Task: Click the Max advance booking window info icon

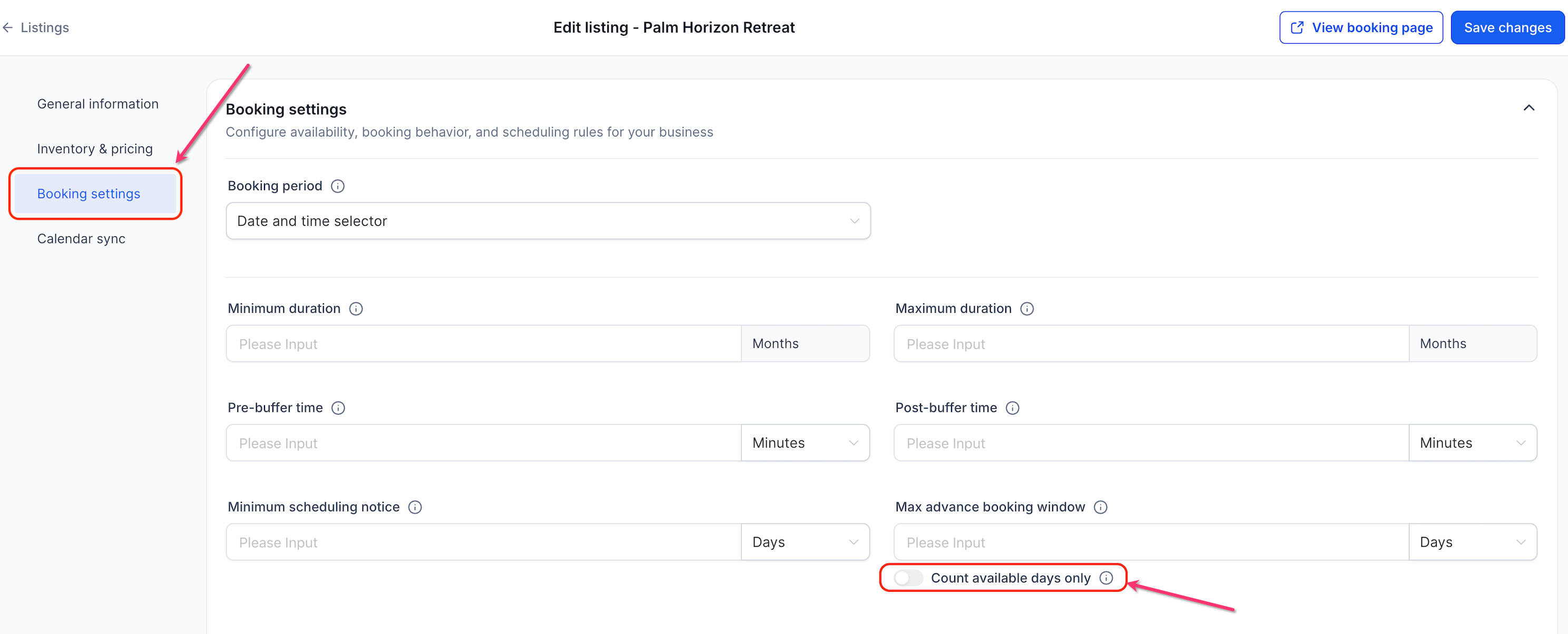Action: (1101, 508)
